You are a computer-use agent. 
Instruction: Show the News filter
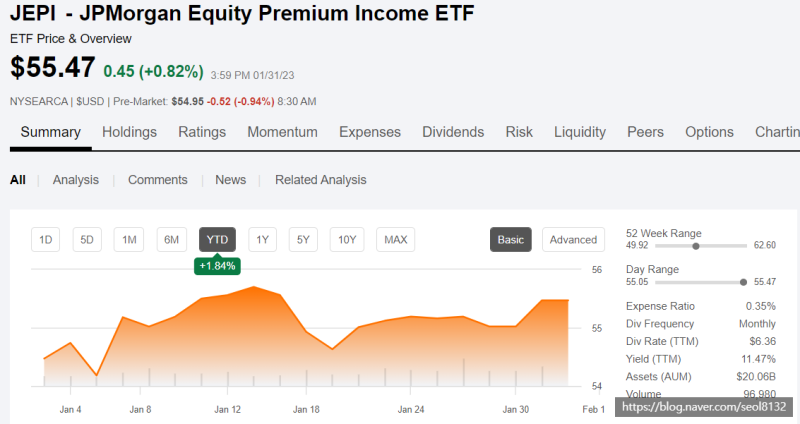pyautogui.click(x=230, y=180)
